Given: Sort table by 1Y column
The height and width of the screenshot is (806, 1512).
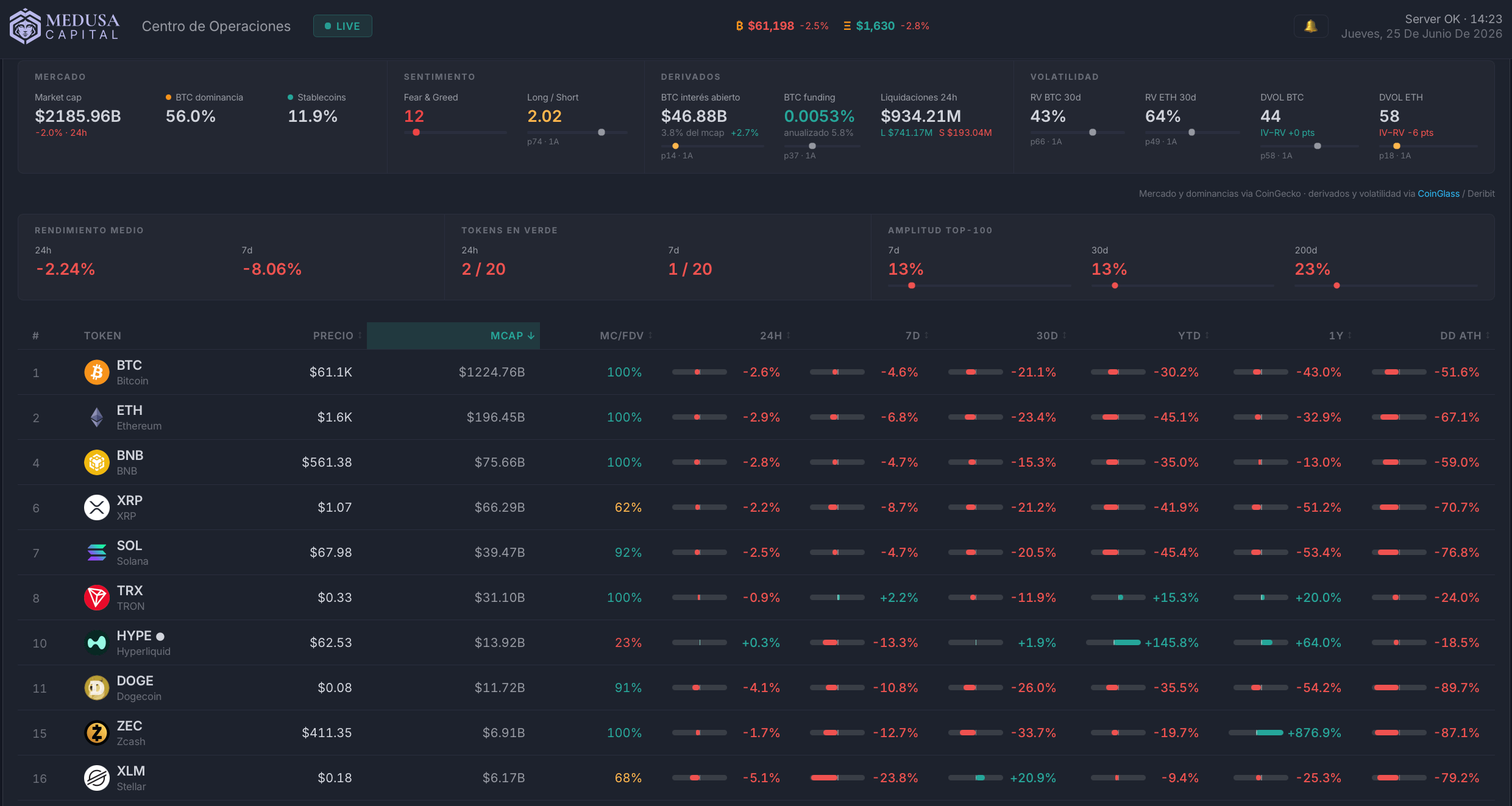Looking at the screenshot, I should pos(1340,336).
